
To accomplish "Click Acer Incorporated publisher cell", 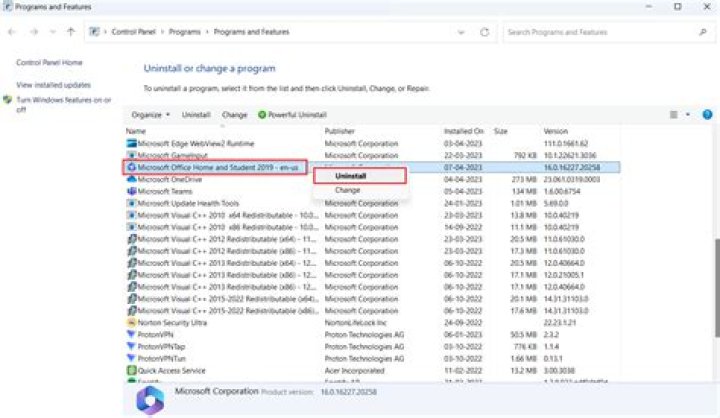I will [354, 371].
